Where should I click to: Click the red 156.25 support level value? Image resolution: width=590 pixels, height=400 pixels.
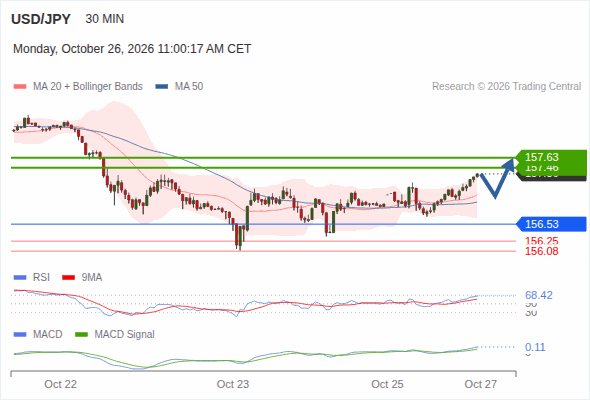pos(542,241)
